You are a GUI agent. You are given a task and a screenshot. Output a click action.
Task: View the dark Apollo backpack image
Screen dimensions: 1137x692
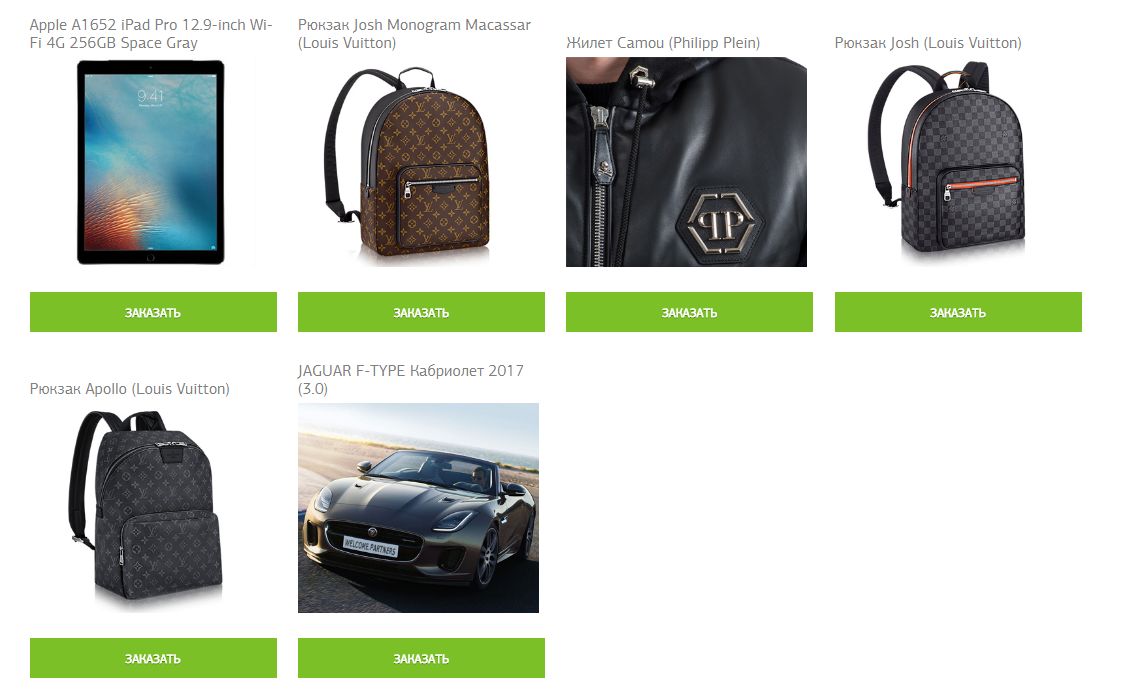pyautogui.click(x=146, y=507)
